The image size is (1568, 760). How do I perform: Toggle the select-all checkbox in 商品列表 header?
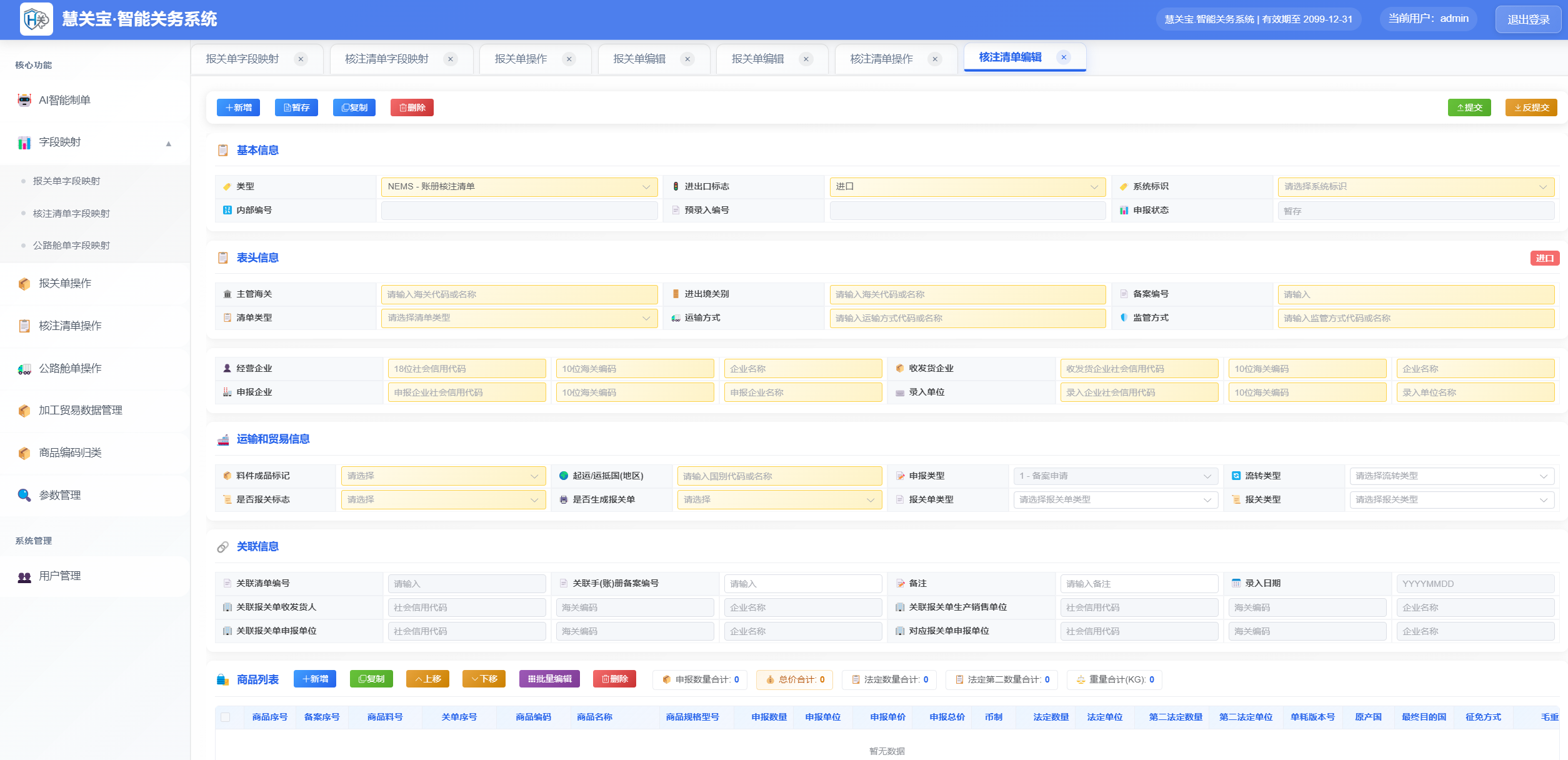pyautogui.click(x=226, y=717)
